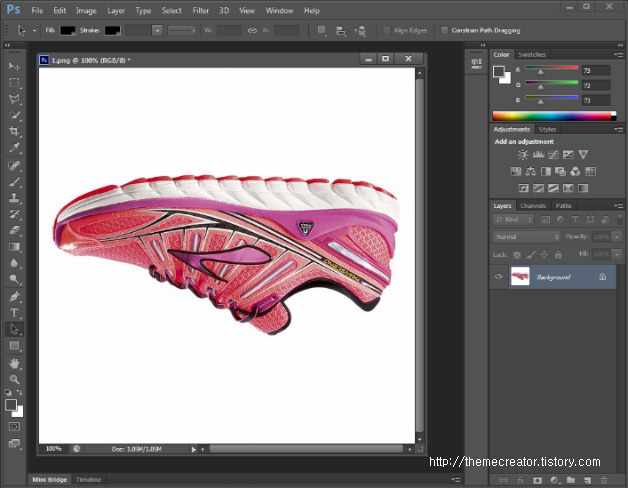Switch to the Swatches tab
The image size is (628, 488).
pos(532,54)
